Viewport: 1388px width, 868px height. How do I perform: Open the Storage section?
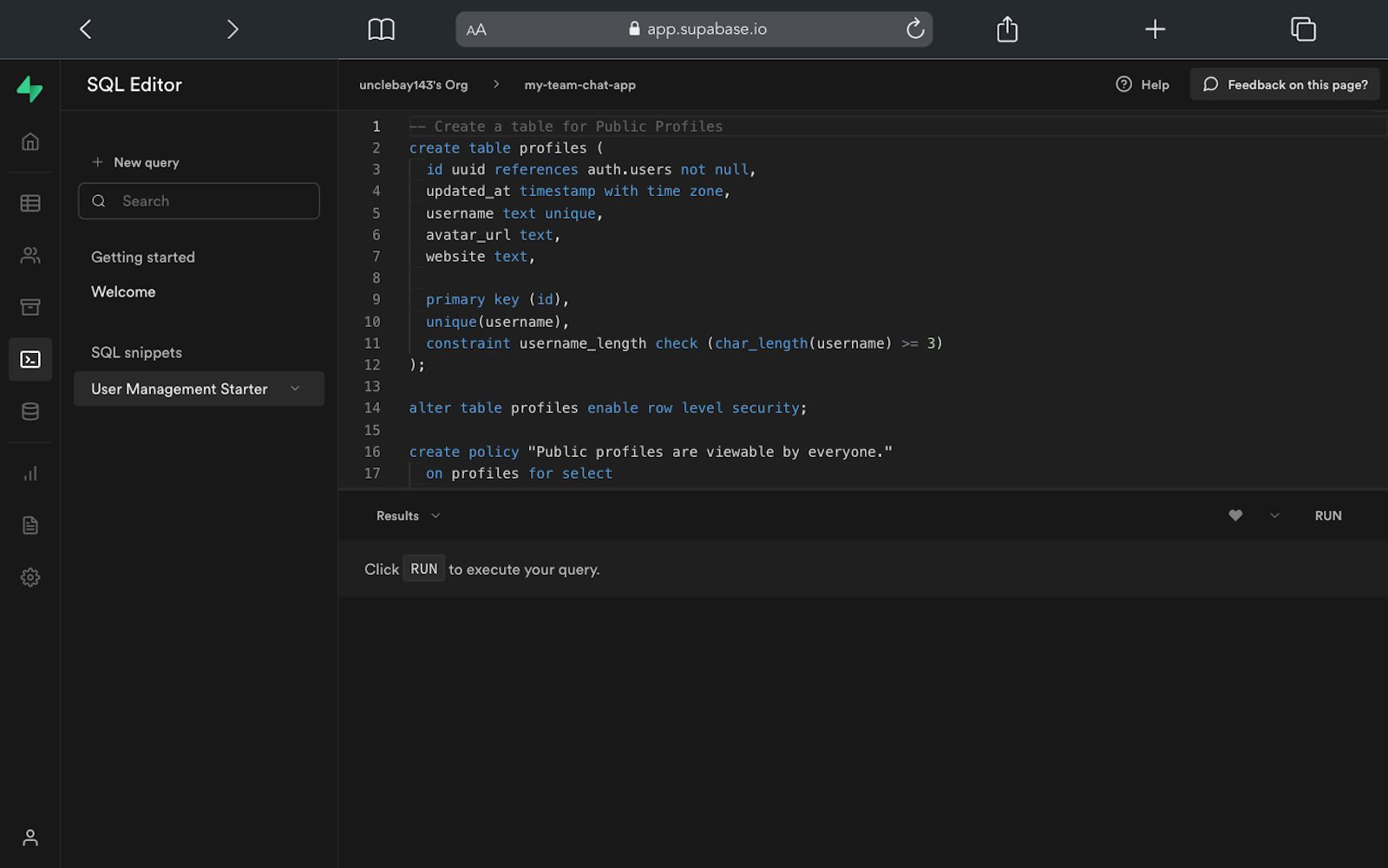coord(29,306)
